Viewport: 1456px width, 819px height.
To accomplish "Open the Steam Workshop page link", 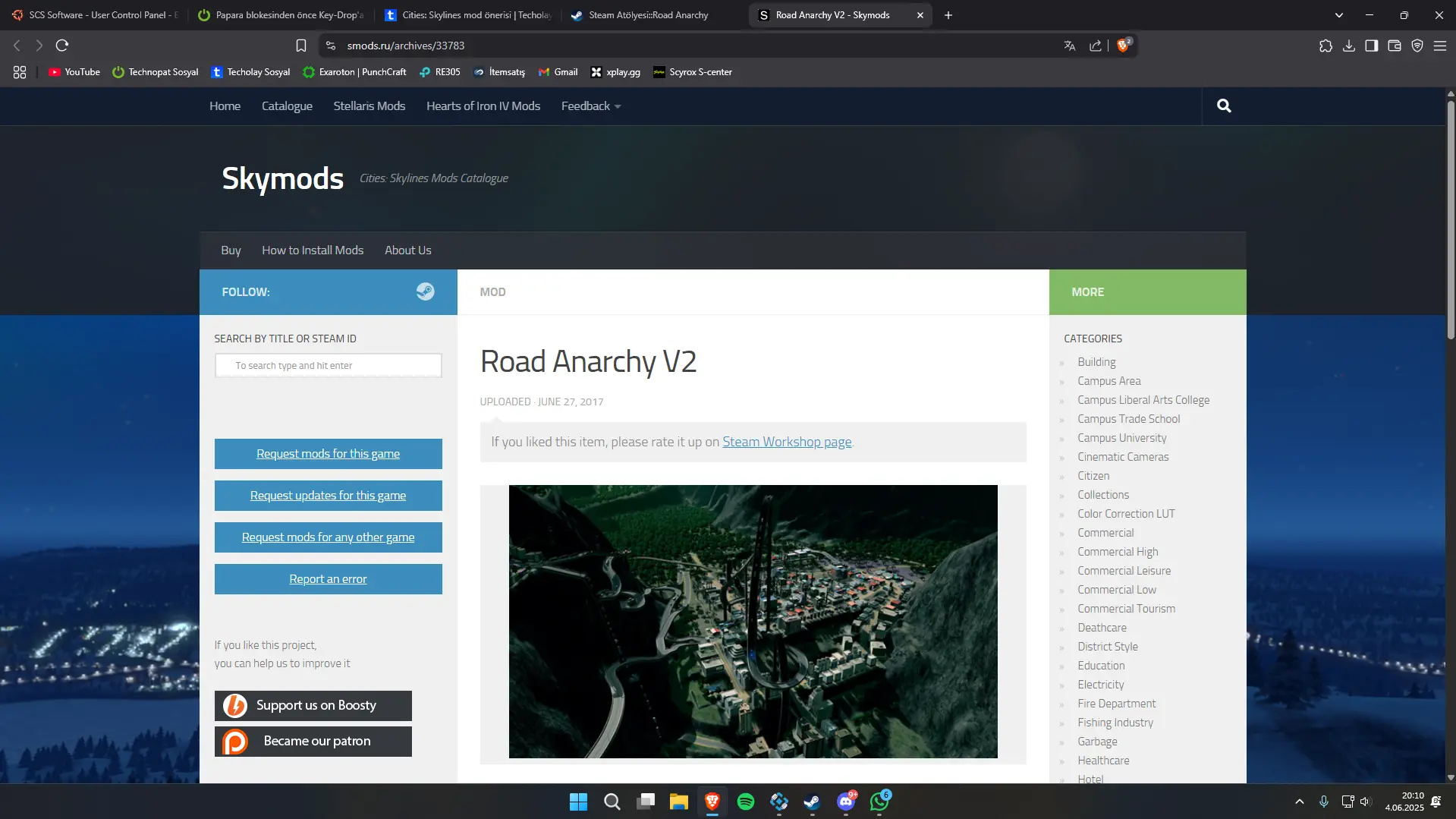I will point(787,442).
